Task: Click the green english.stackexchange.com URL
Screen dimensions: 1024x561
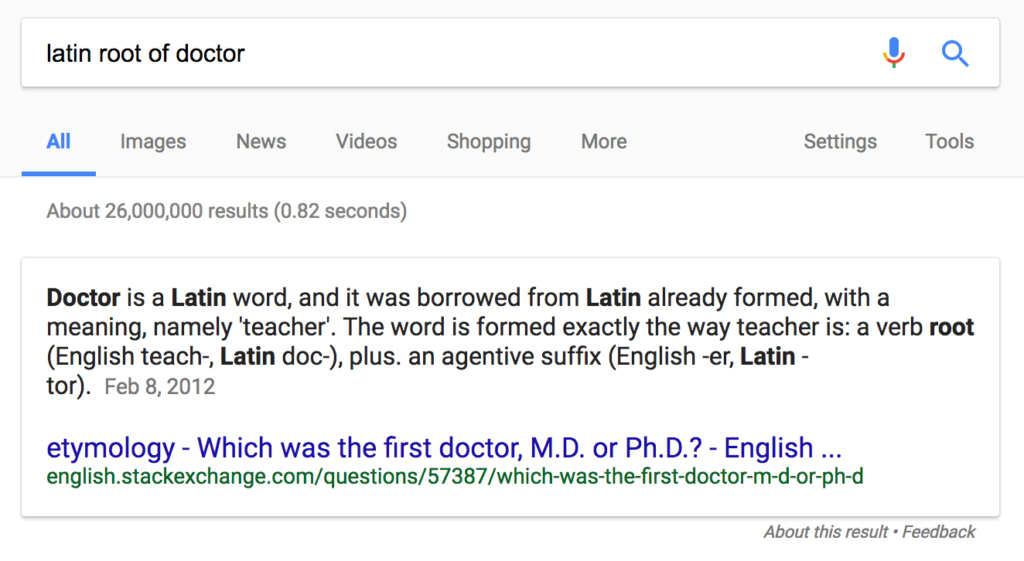Action: (455, 476)
